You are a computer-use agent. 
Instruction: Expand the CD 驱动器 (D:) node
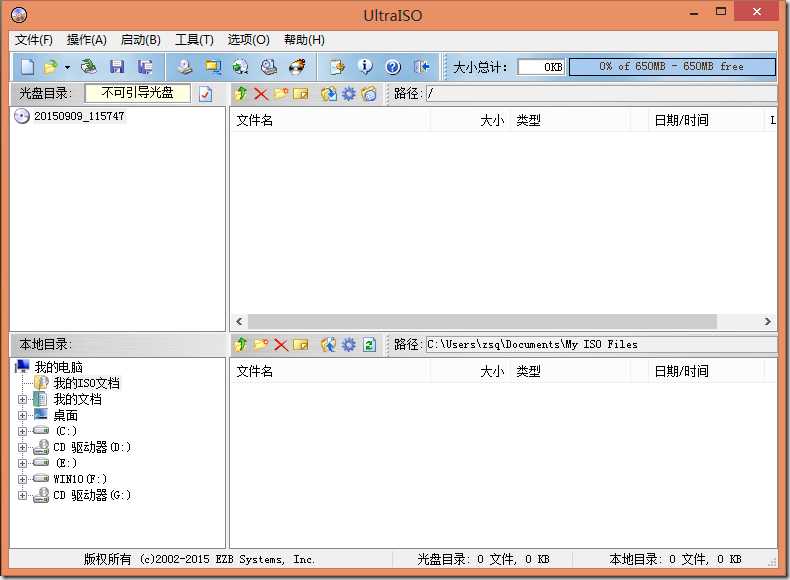coord(22,447)
